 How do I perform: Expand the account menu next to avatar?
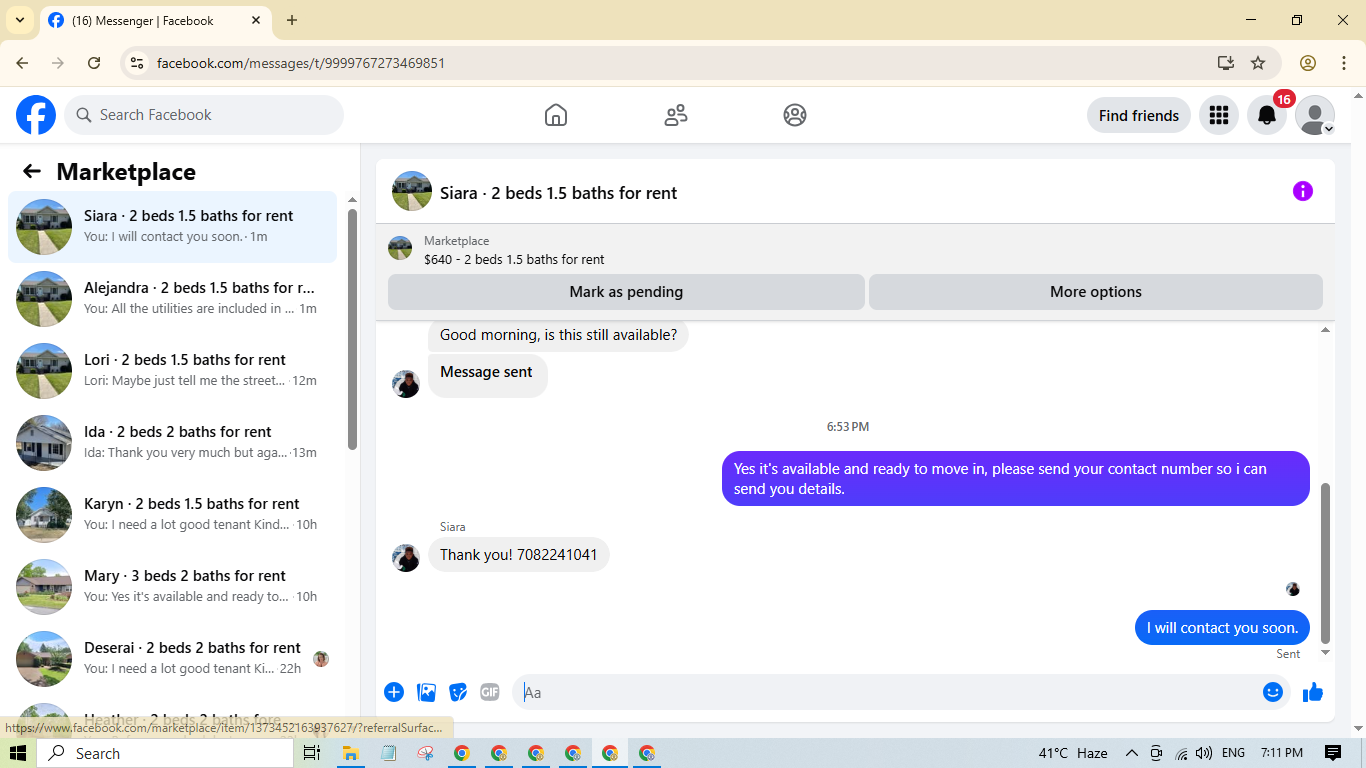(1329, 129)
